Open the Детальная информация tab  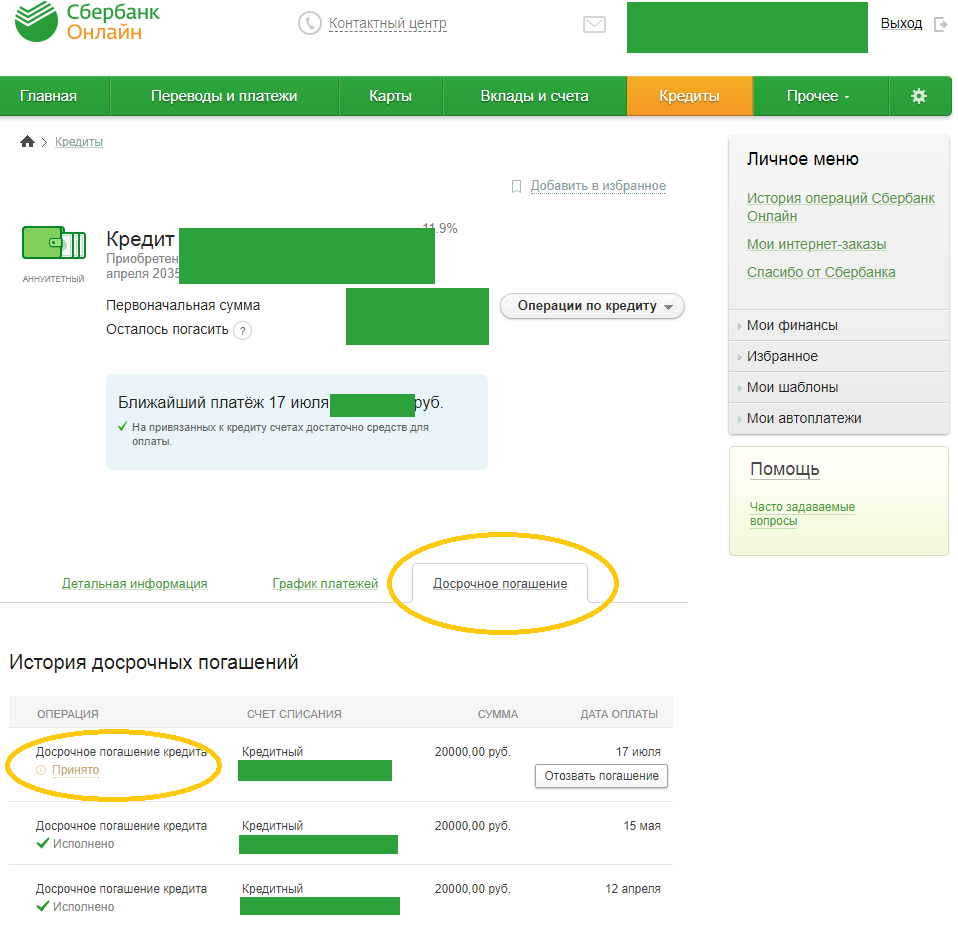coord(135,583)
